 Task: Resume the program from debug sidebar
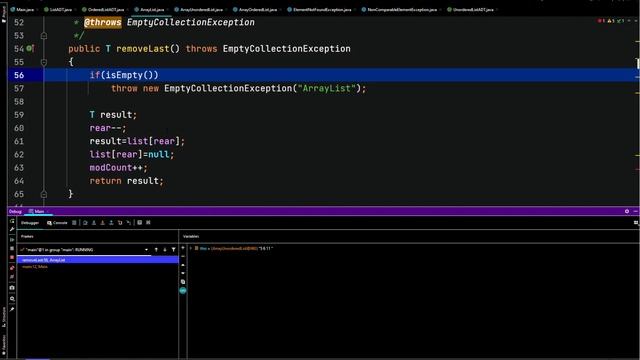(12, 240)
